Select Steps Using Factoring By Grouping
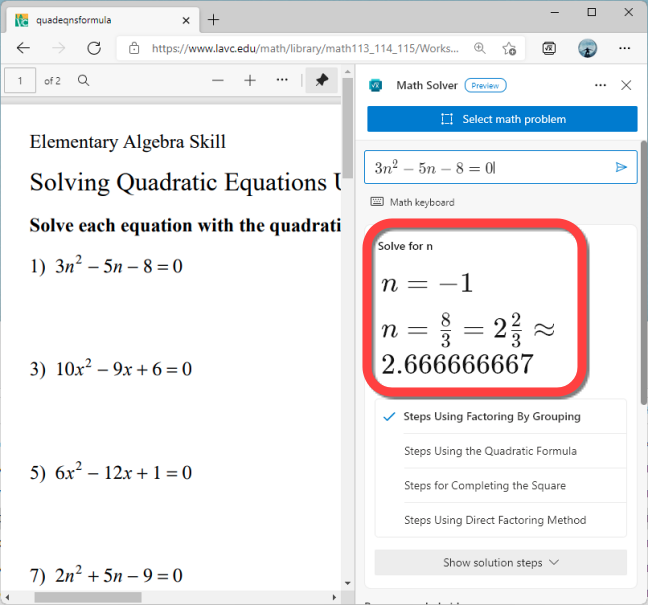Viewport: 648px width, 605px height. 491,417
